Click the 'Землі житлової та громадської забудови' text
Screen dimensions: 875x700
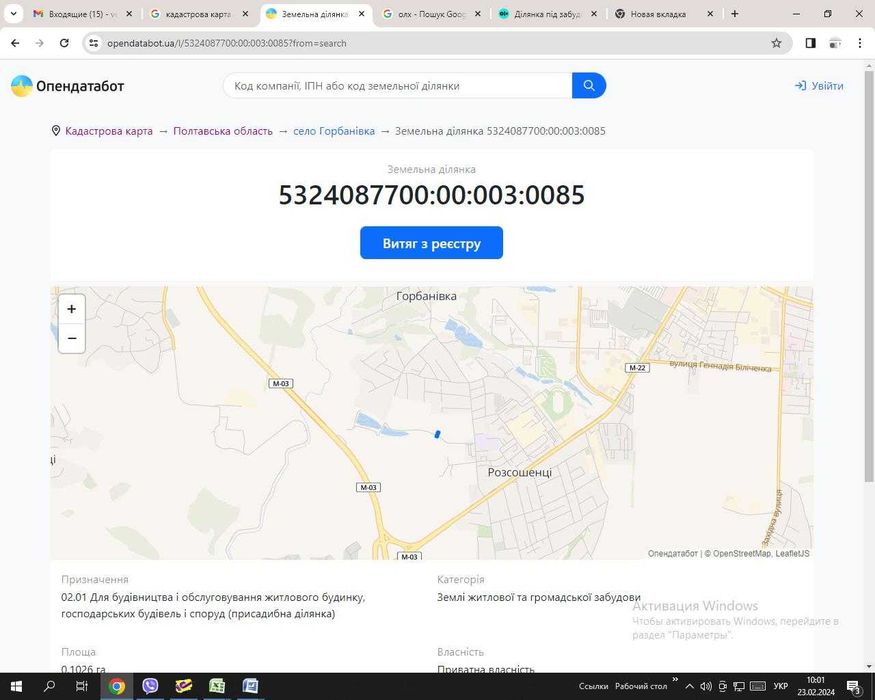point(539,597)
